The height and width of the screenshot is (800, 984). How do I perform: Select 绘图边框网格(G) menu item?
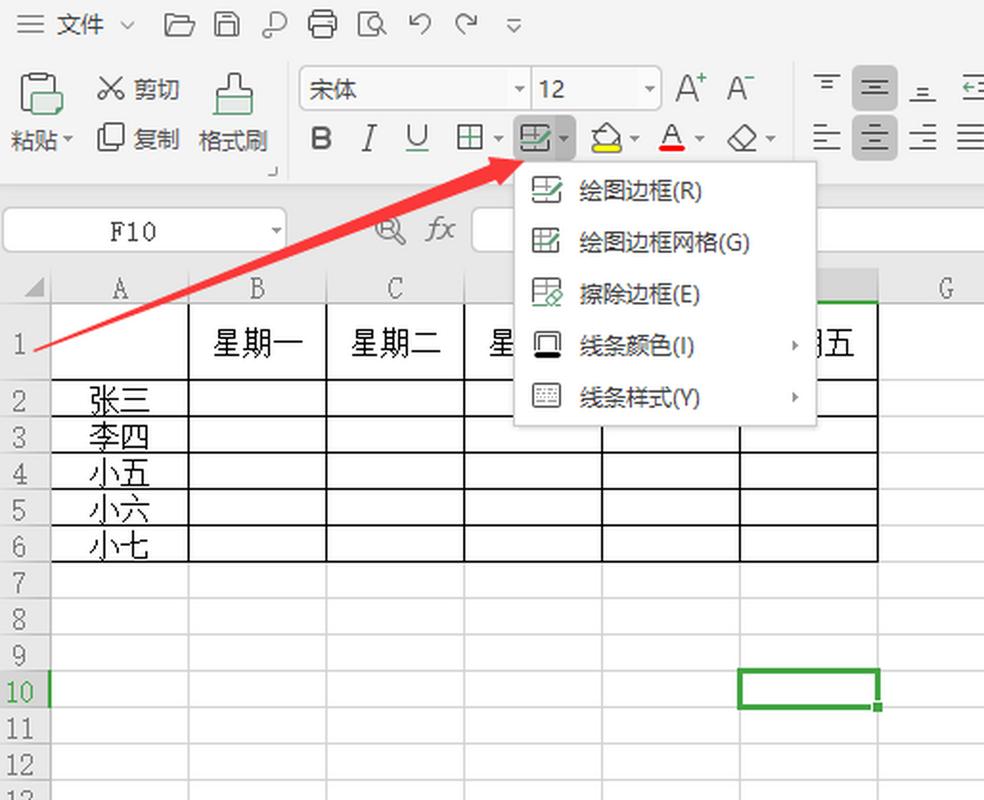665,242
